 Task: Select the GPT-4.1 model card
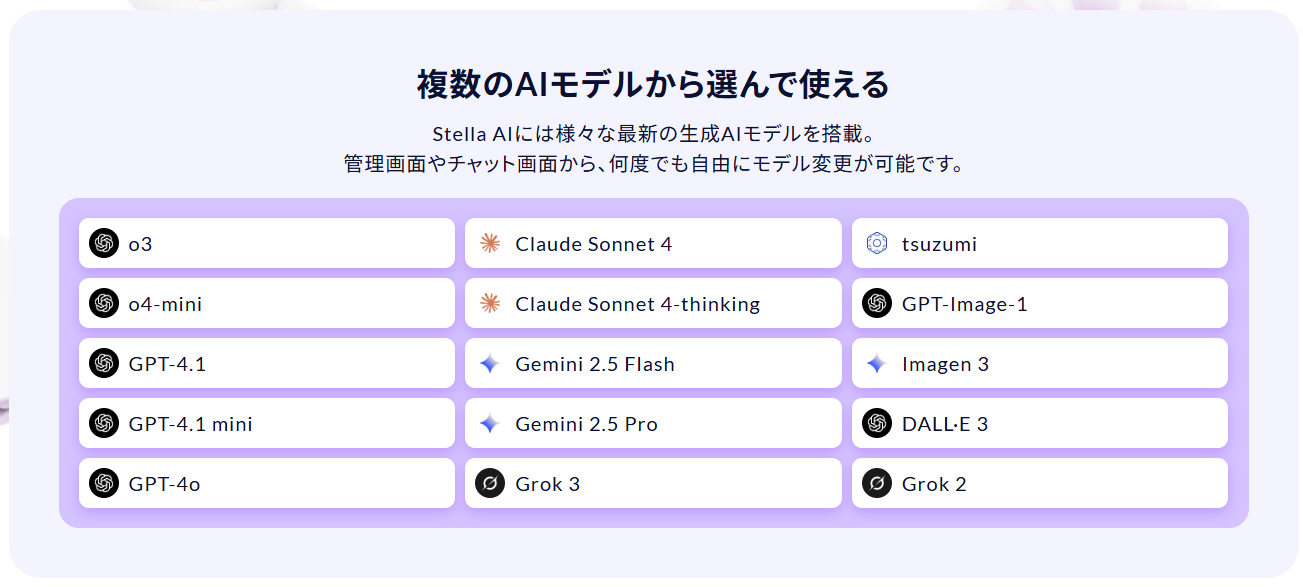(267, 363)
